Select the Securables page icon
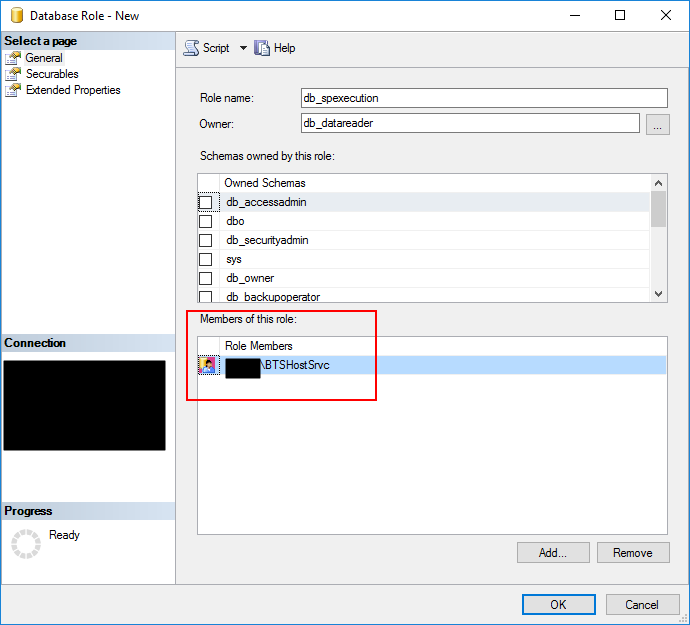Viewport: 690px width, 625px height. point(13,74)
